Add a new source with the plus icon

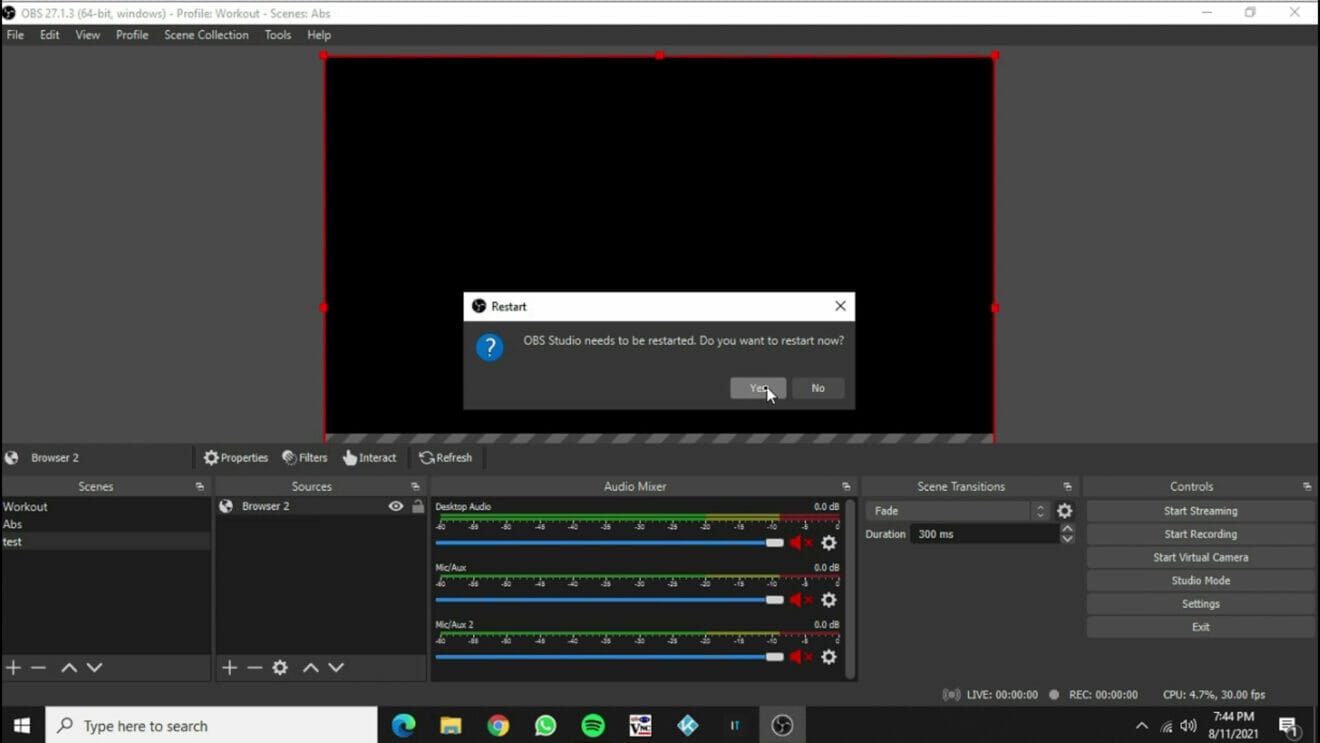coord(229,667)
